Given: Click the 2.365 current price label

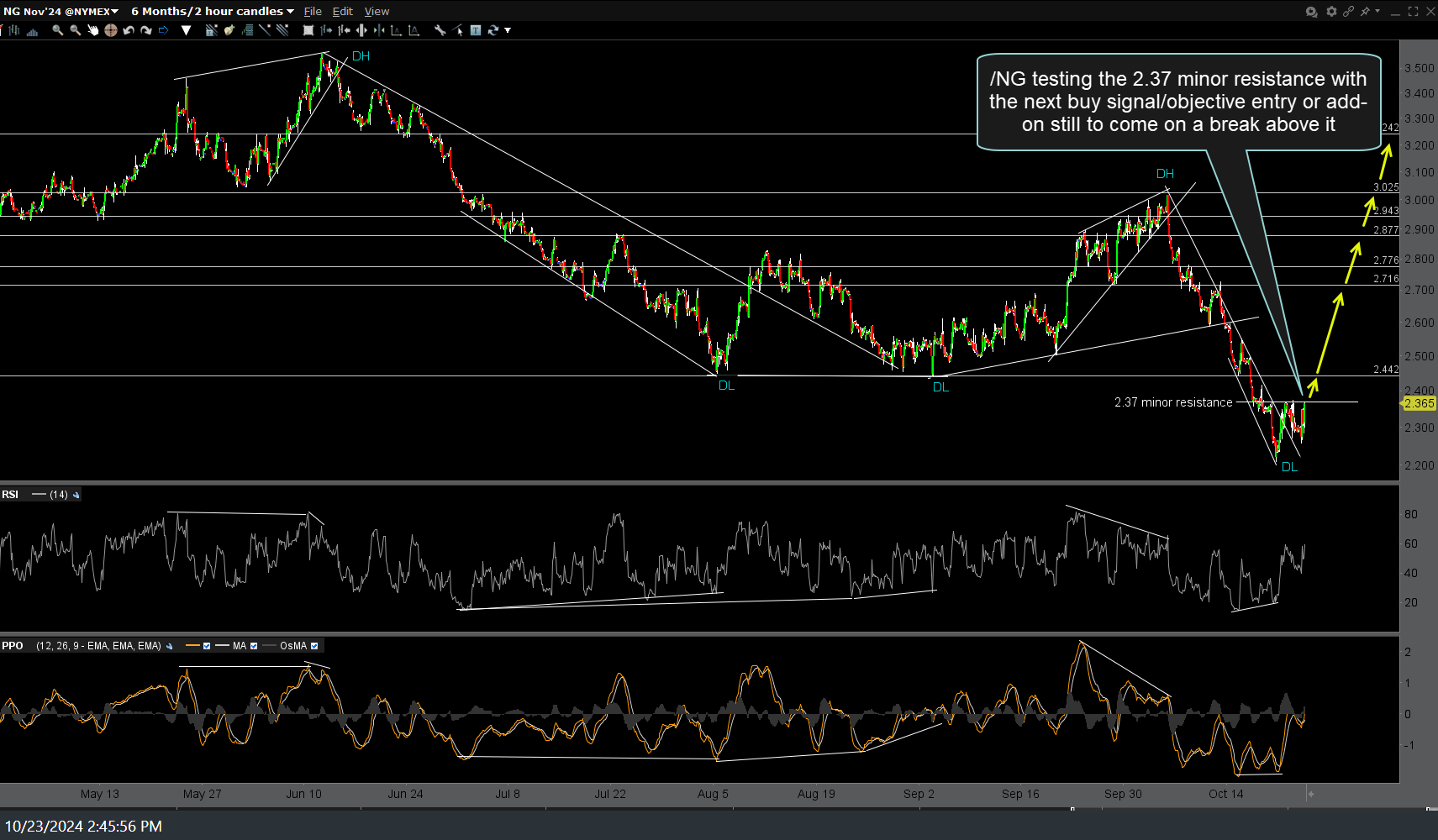Looking at the screenshot, I should click(x=1419, y=403).
